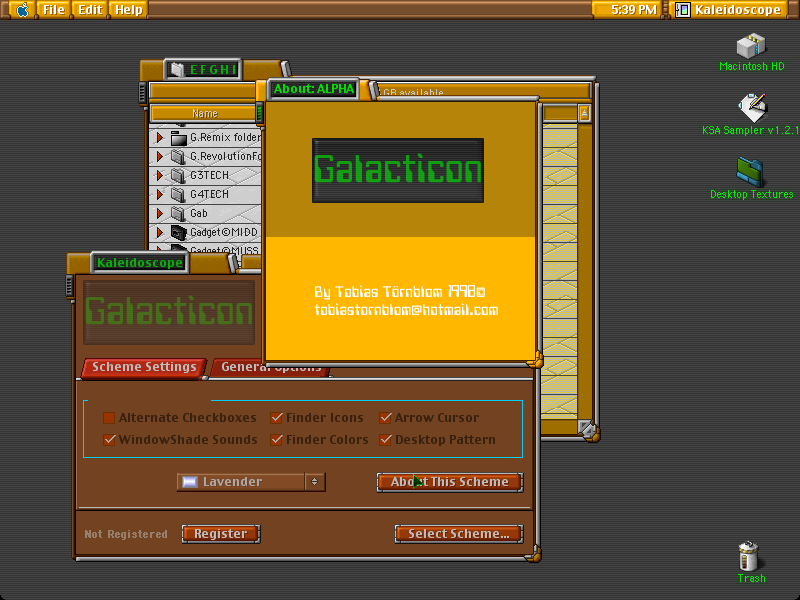Click the Kaleidoscope window title tab
The width and height of the screenshot is (800, 600).
(x=140, y=263)
